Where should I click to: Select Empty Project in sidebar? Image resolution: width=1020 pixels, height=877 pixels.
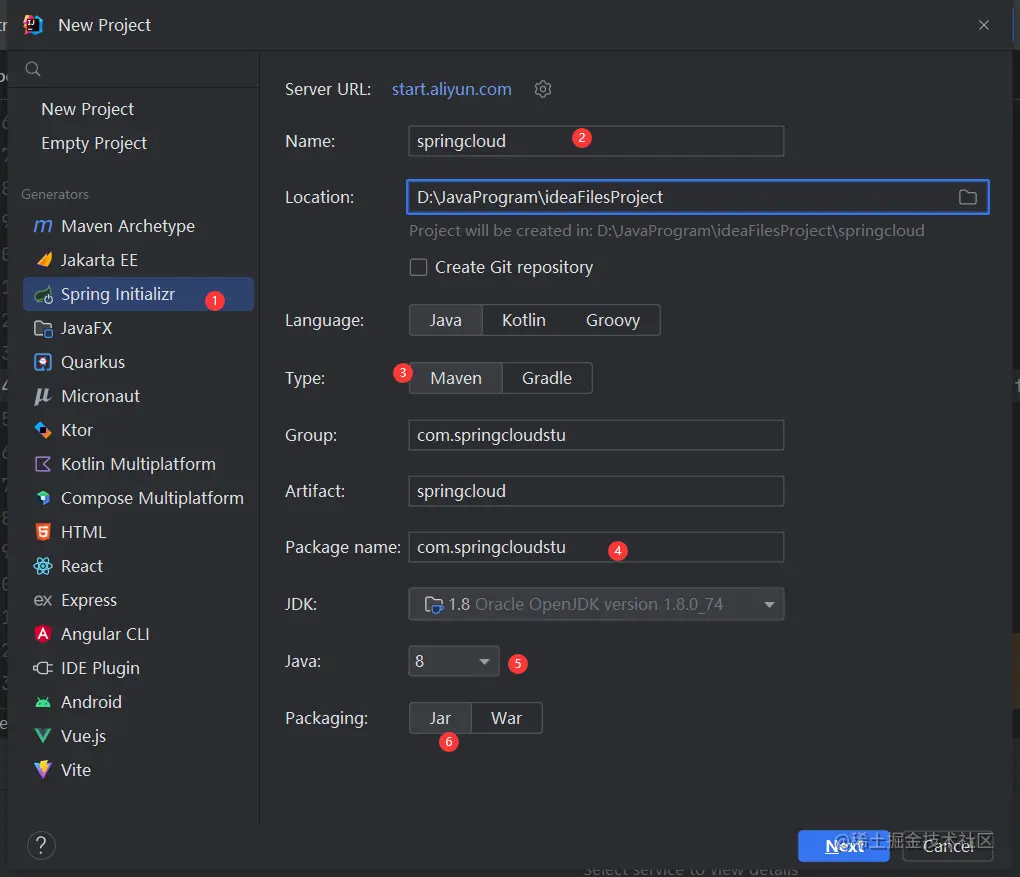click(94, 143)
